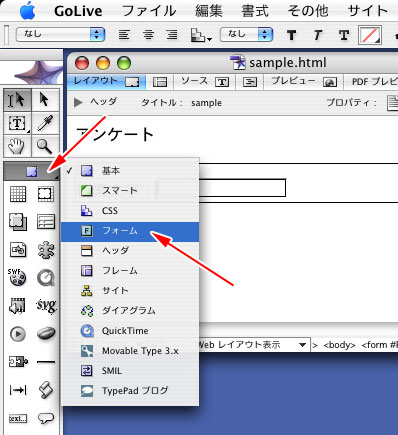Open the その他 menu
This screenshot has height=435, width=398.
pos(308,11)
